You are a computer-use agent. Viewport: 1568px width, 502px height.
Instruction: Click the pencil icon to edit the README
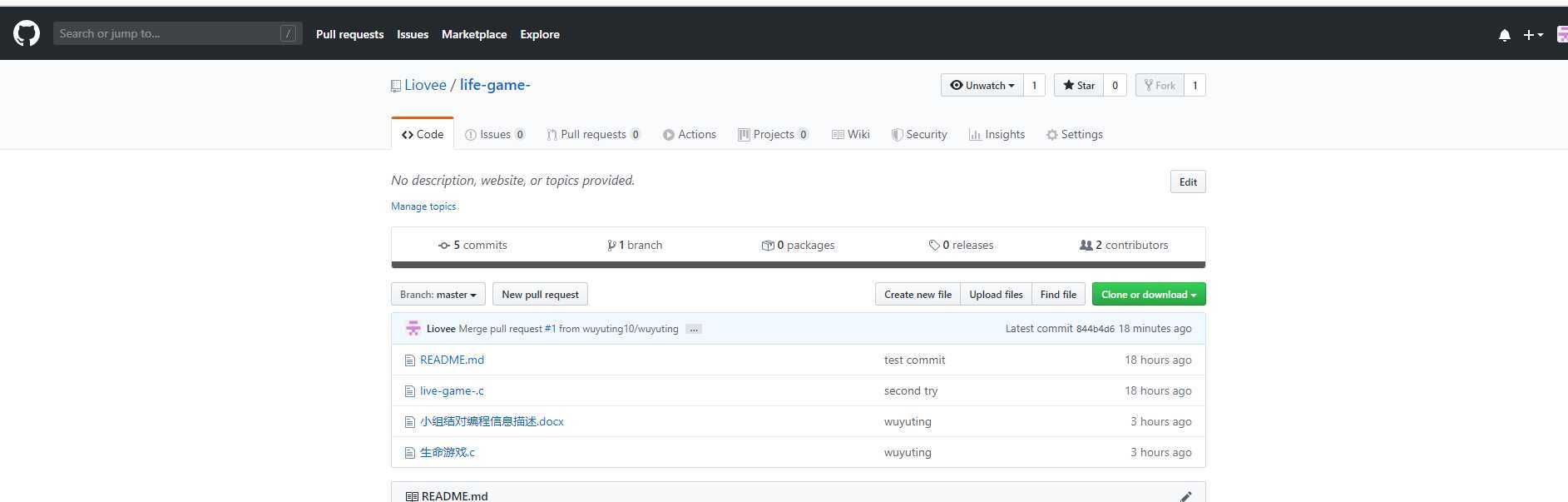(x=1185, y=496)
